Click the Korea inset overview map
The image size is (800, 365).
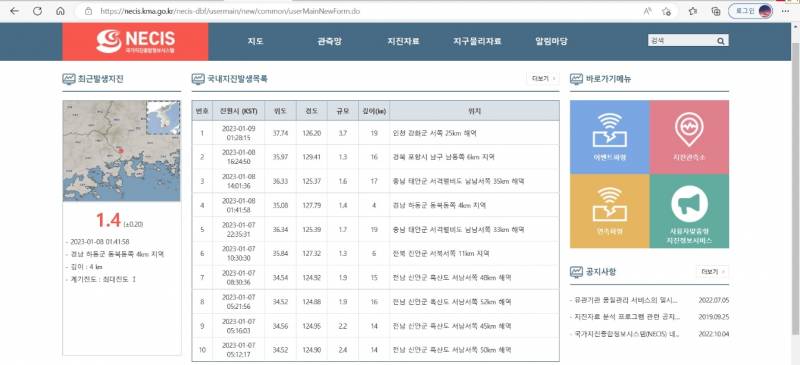tap(163, 117)
